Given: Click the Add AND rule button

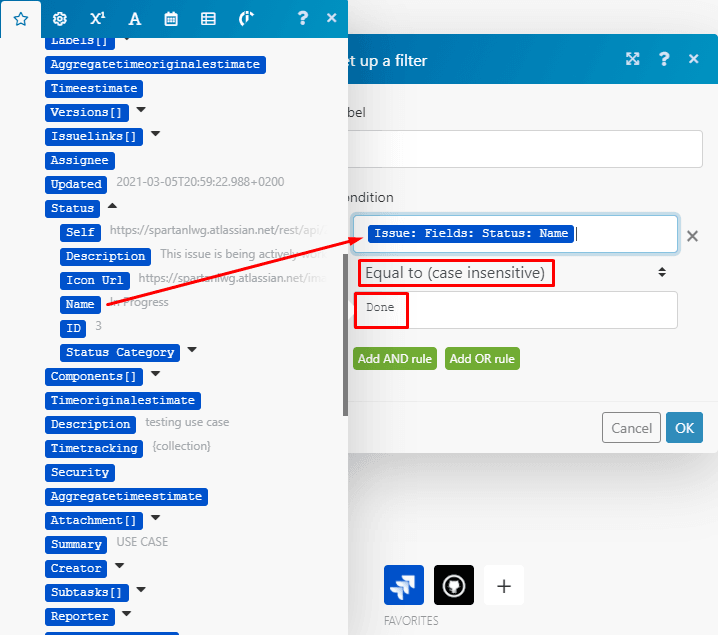Looking at the screenshot, I should click(395, 359).
